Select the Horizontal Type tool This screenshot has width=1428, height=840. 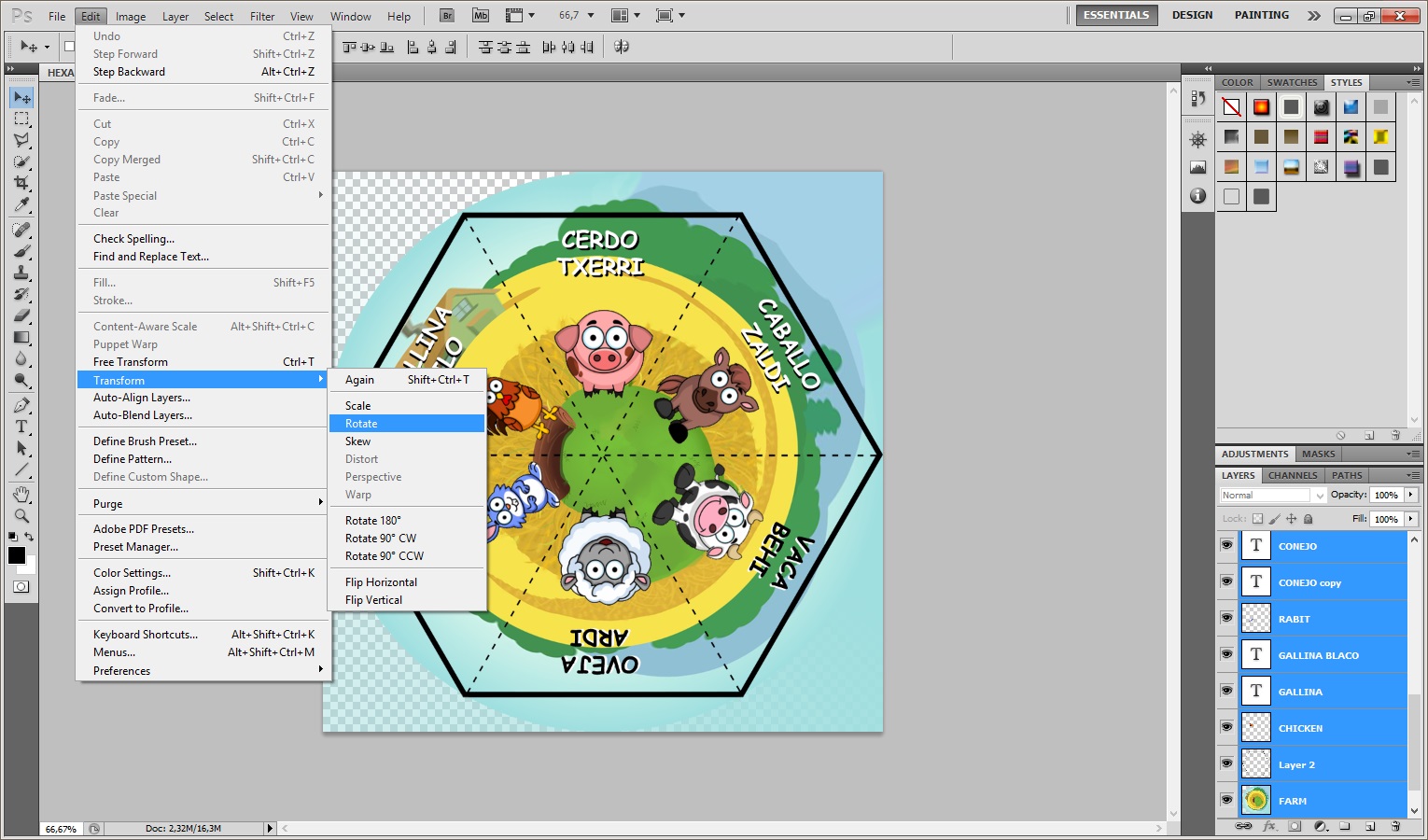pyautogui.click(x=21, y=427)
